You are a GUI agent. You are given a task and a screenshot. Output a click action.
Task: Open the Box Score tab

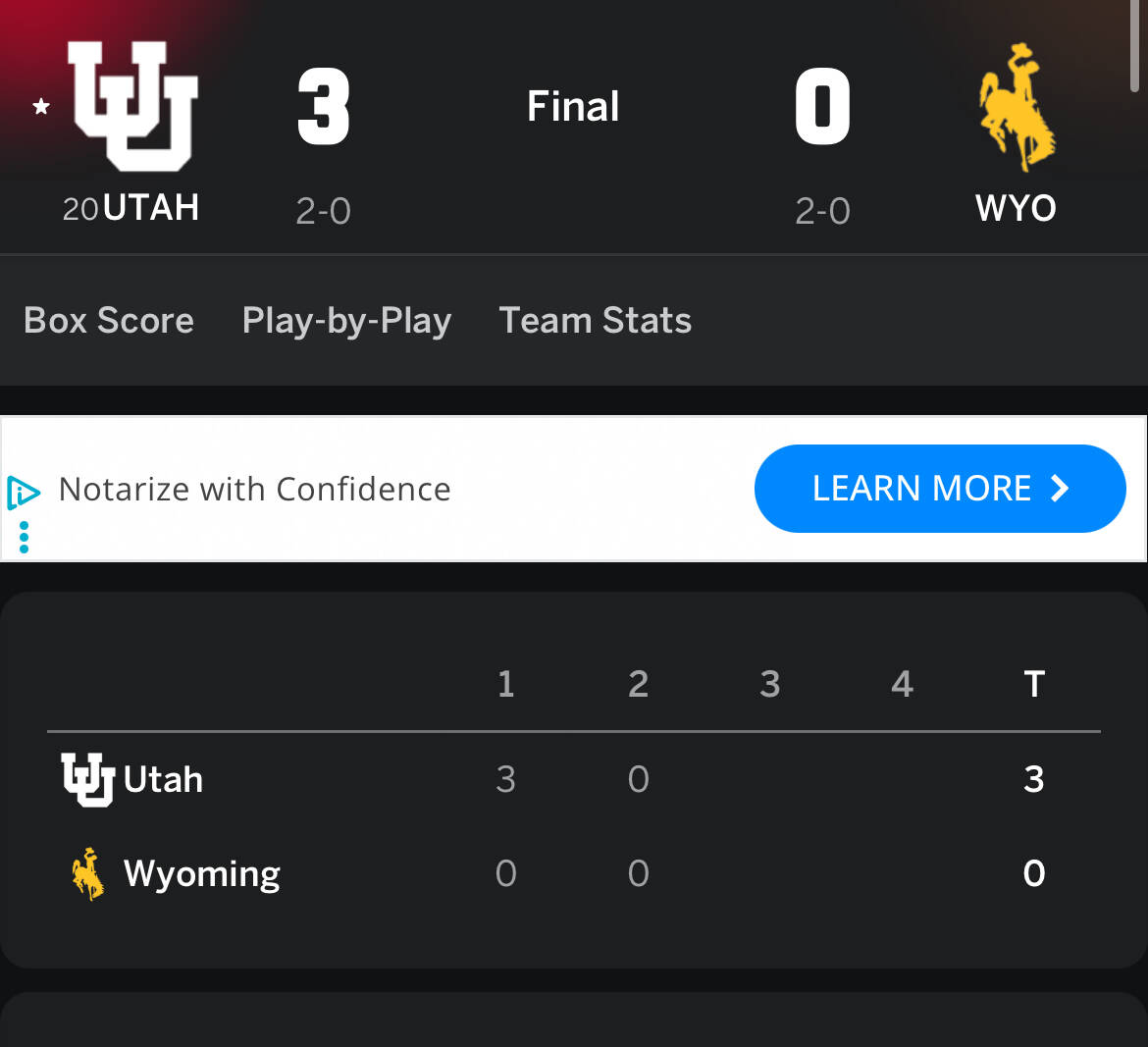point(109,321)
